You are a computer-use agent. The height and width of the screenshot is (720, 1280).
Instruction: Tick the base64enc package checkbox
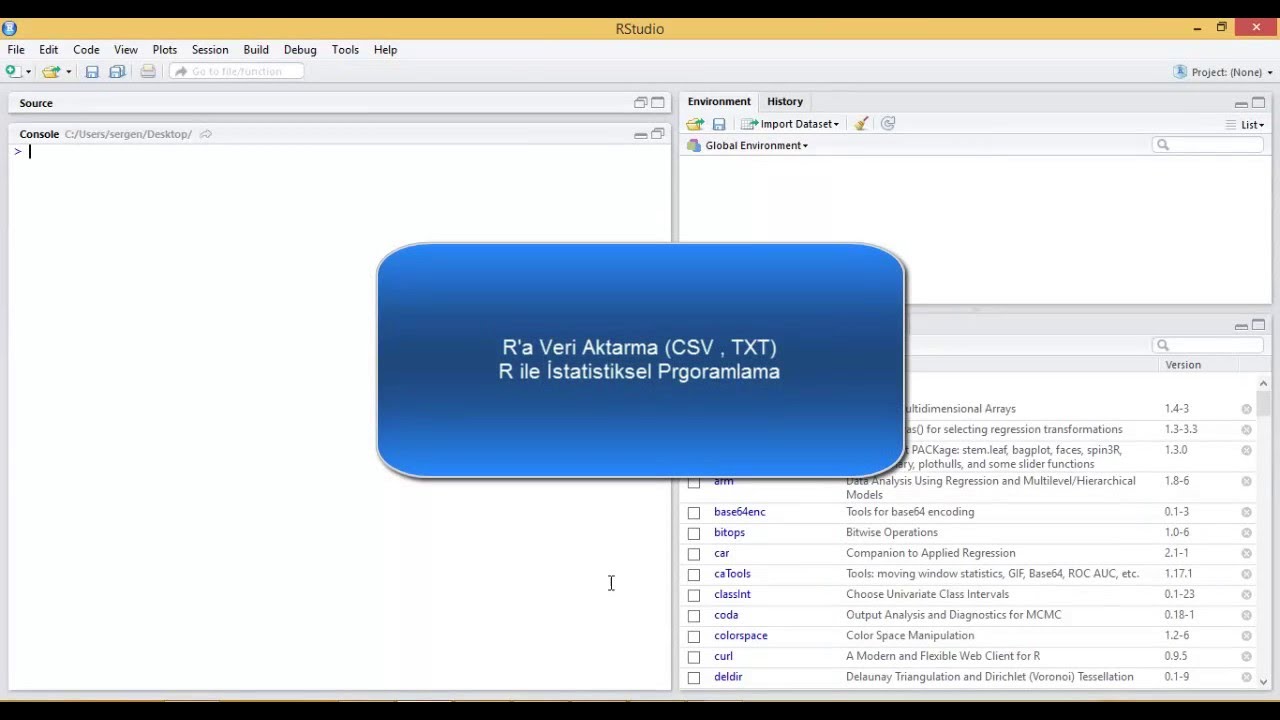(694, 512)
